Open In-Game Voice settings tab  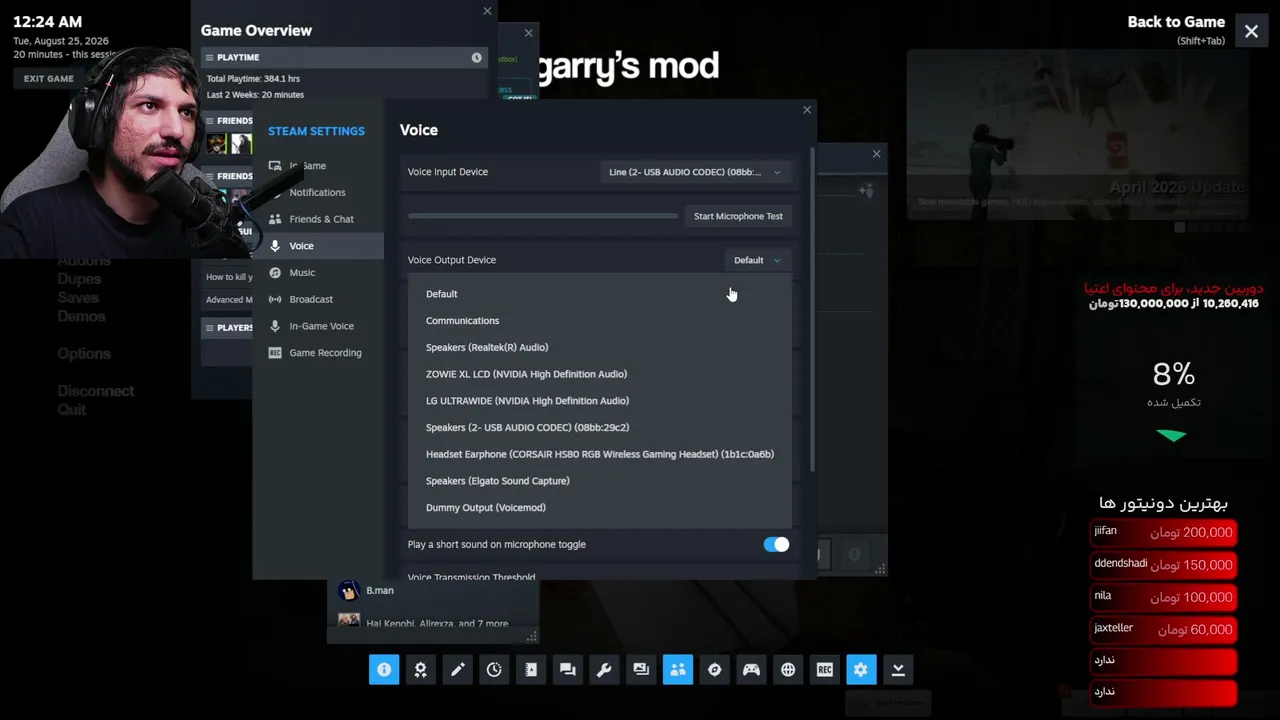[318, 326]
